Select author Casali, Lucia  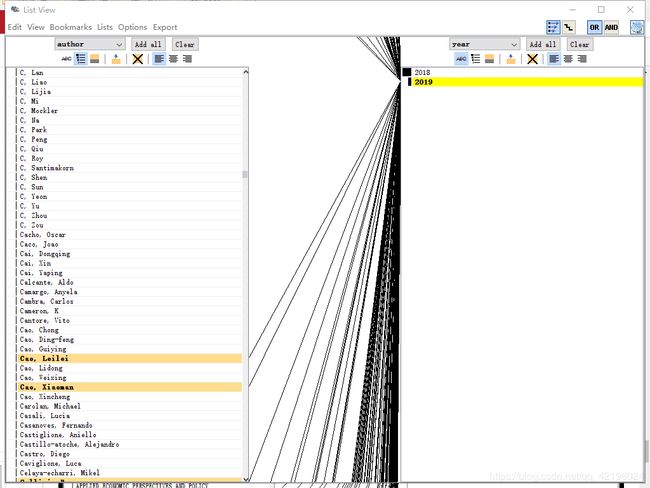point(130,416)
